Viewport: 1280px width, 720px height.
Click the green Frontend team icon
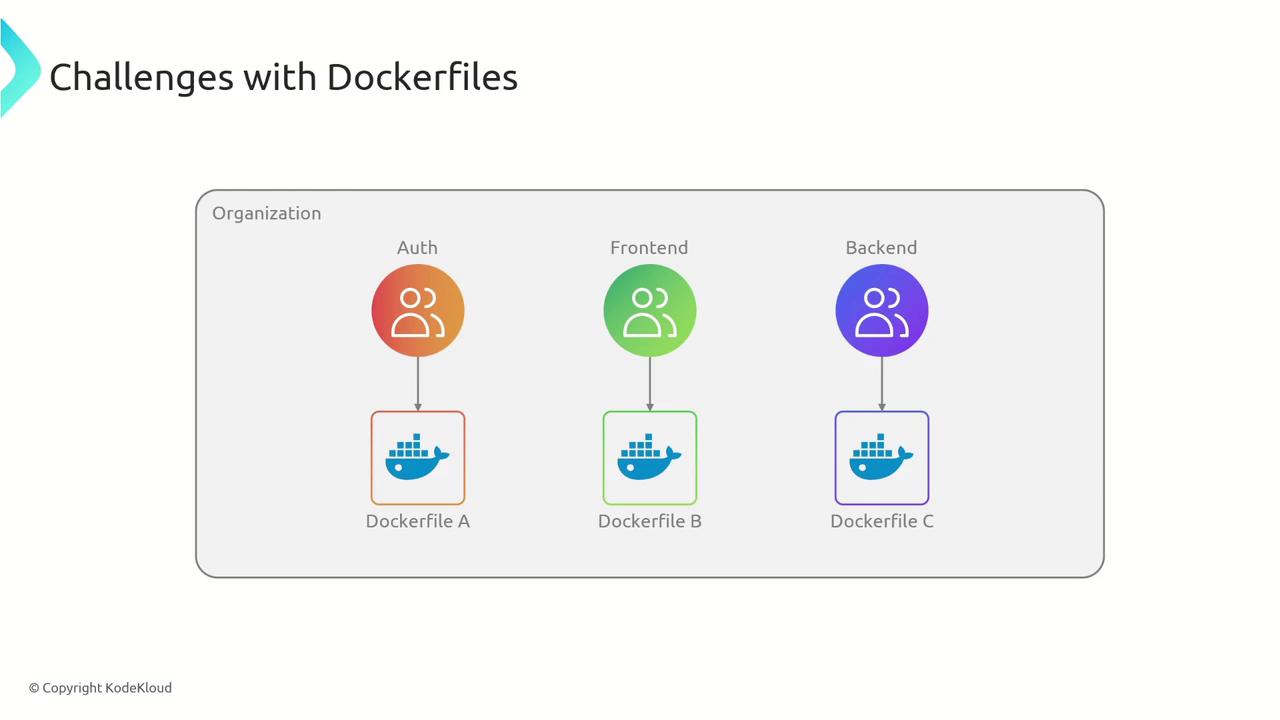(650, 310)
